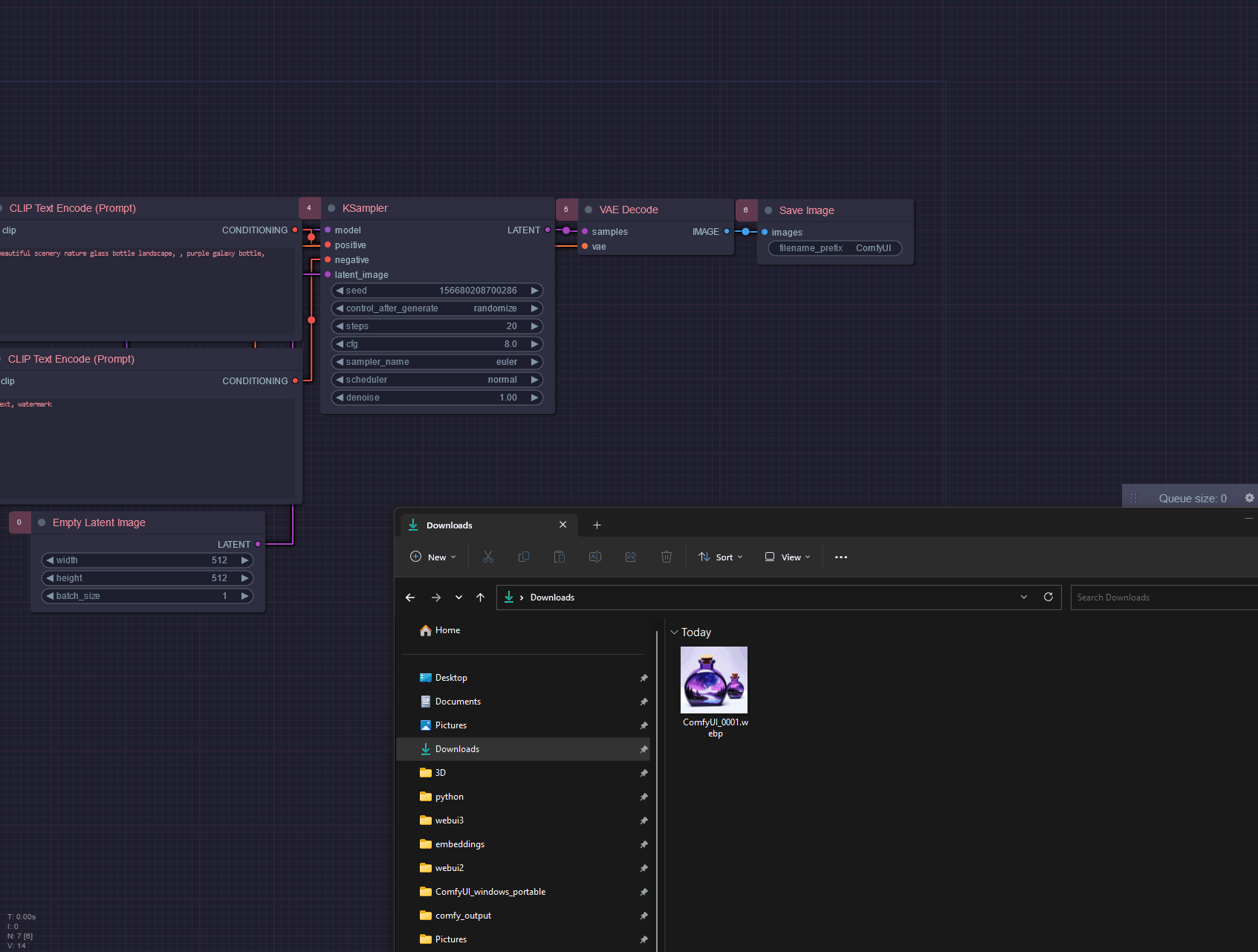This screenshot has height=952, width=1258.
Task: Collapse the KSampler node via its title dot
Action: 331,208
